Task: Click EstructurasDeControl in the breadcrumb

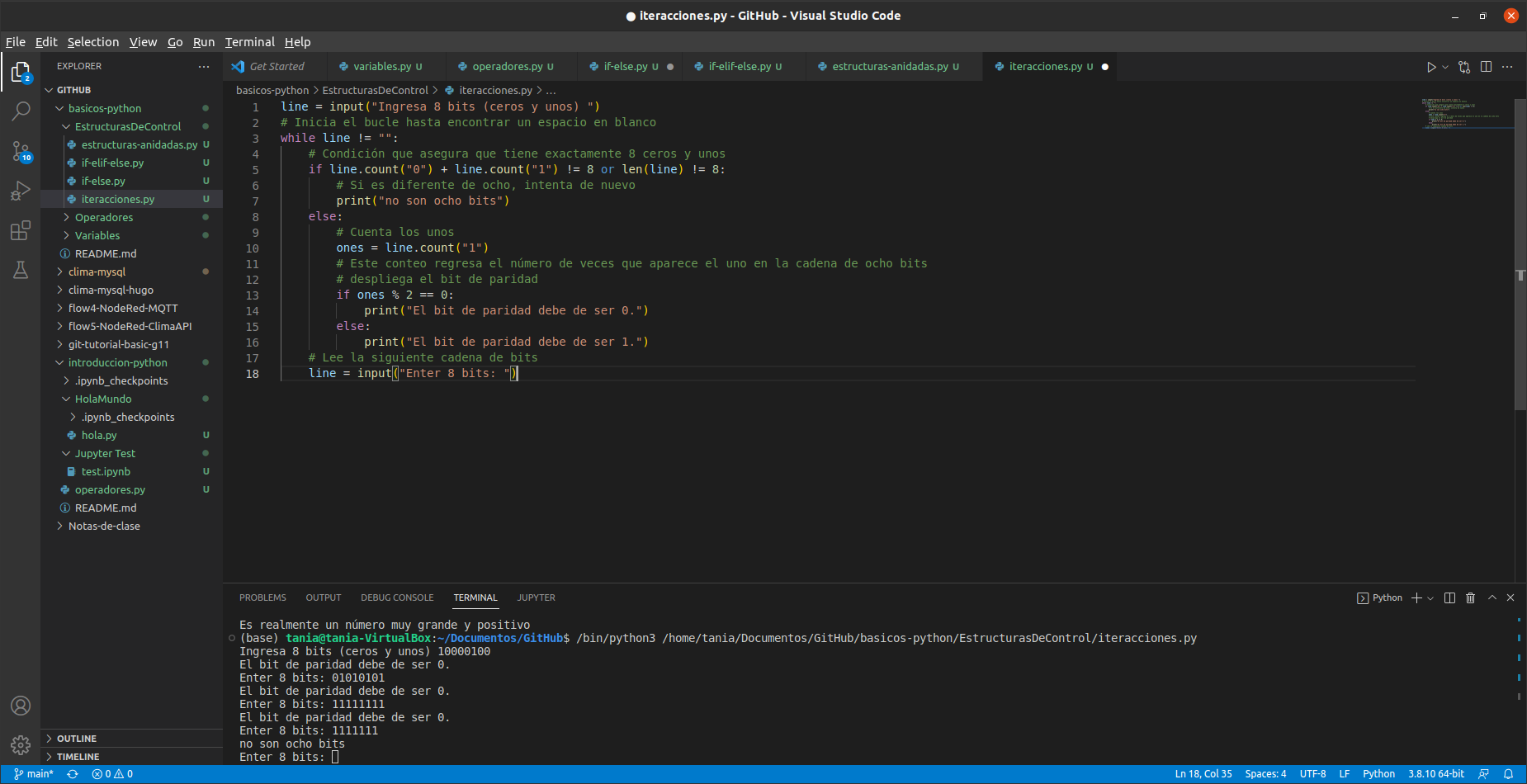Action: tap(375, 91)
